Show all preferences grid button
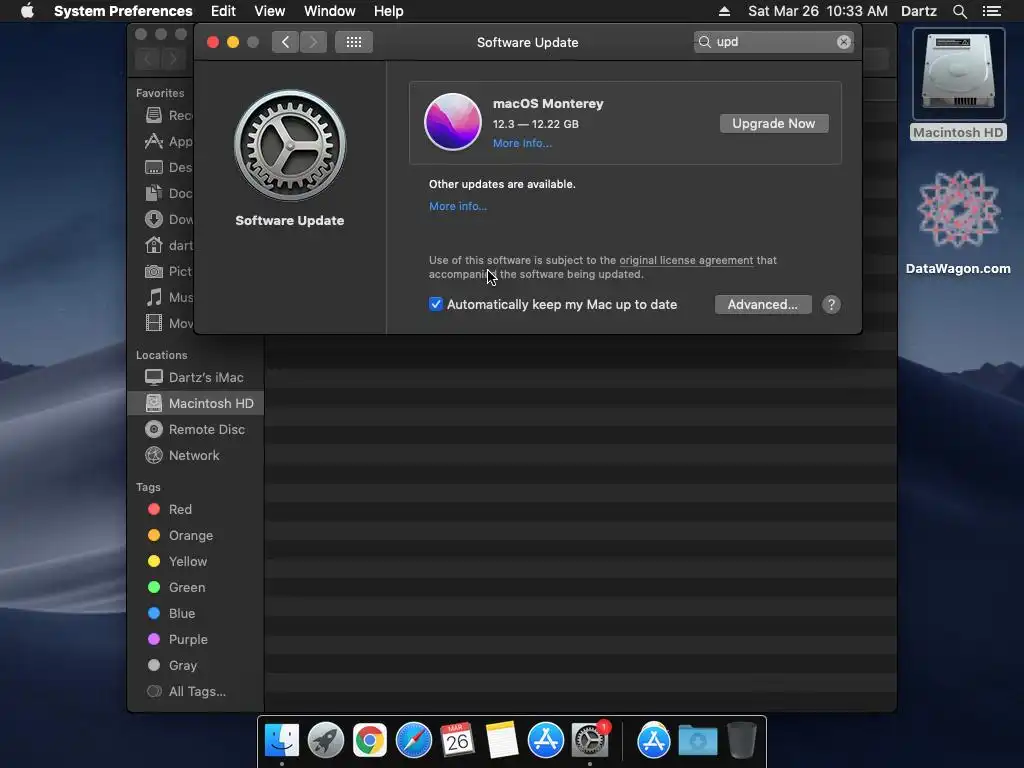 (354, 42)
